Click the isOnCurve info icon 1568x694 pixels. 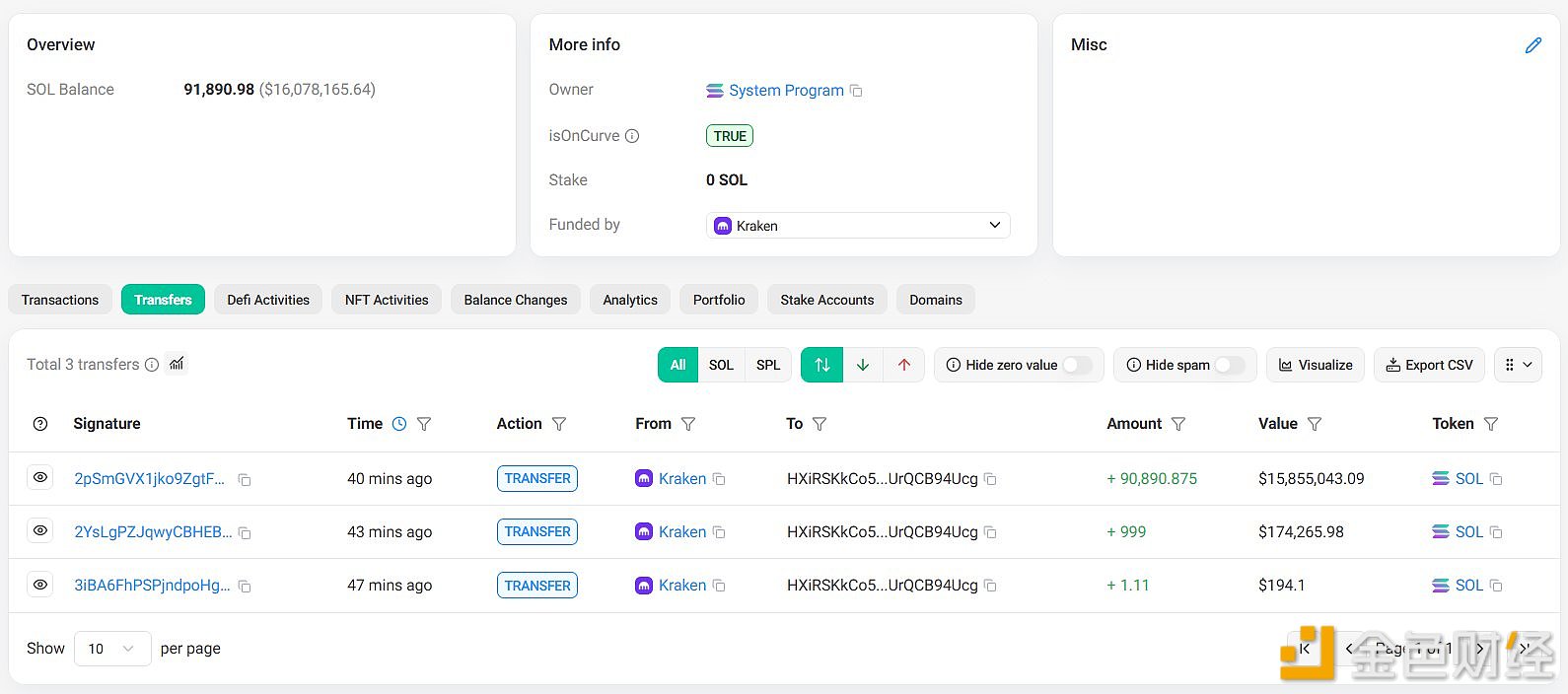[x=632, y=136]
